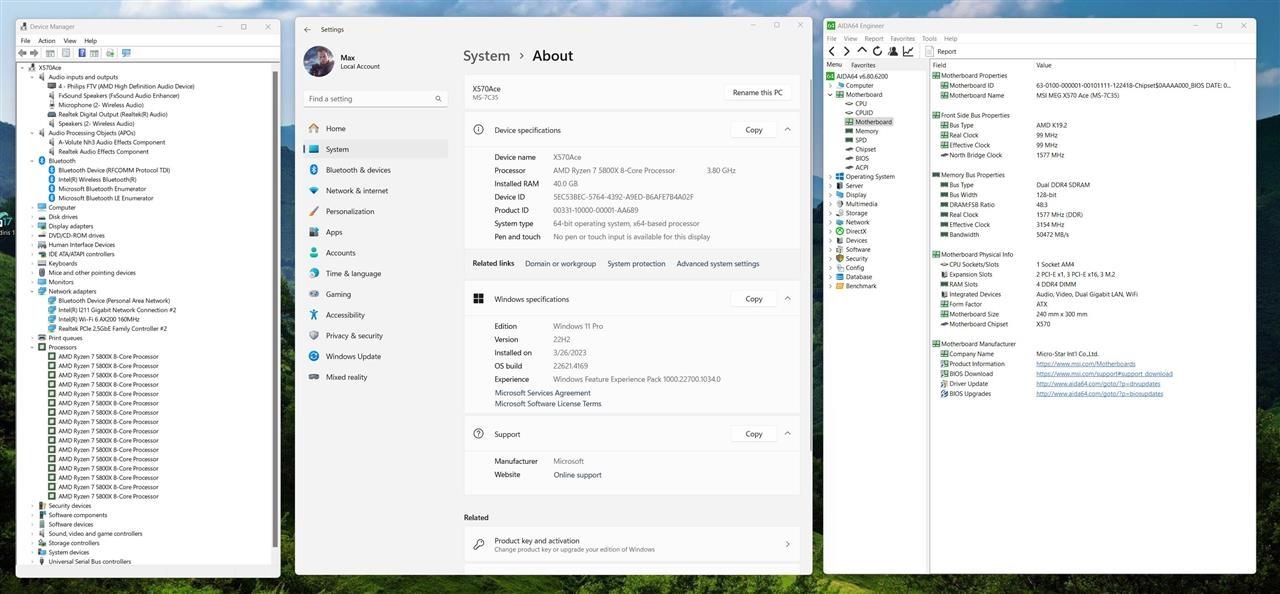Click the Refresh icon in AIDA64 toolbar
Screen dimensions: 1280x594
point(877,51)
